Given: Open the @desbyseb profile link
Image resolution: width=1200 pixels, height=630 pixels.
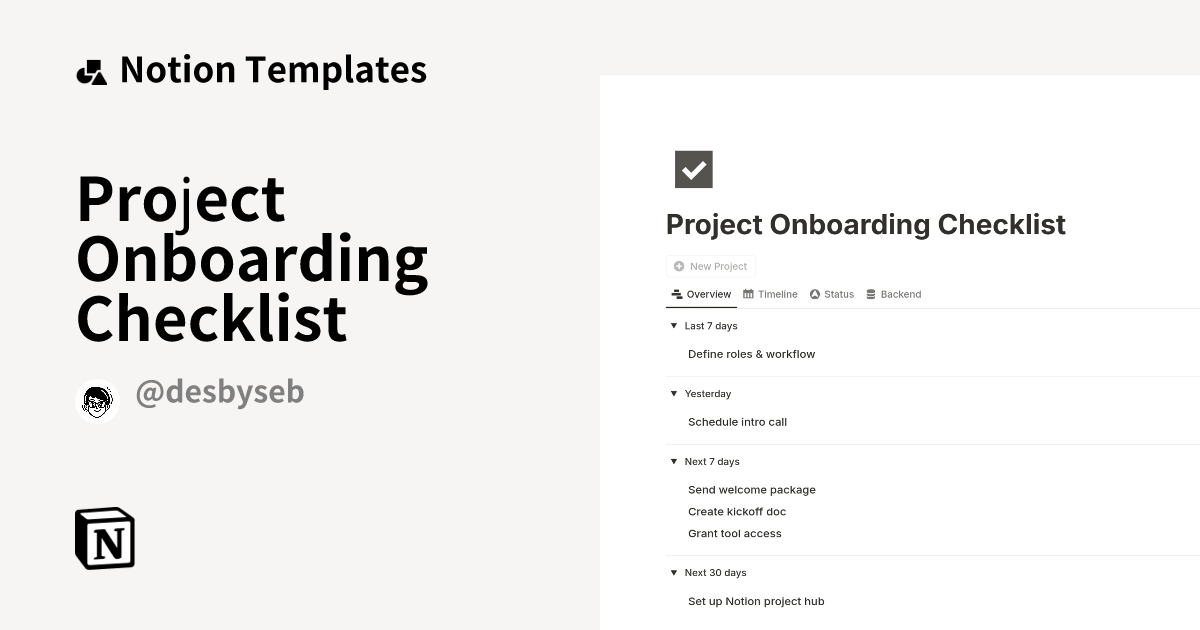Looking at the screenshot, I should pyautogui.click(x=220, y=392).
